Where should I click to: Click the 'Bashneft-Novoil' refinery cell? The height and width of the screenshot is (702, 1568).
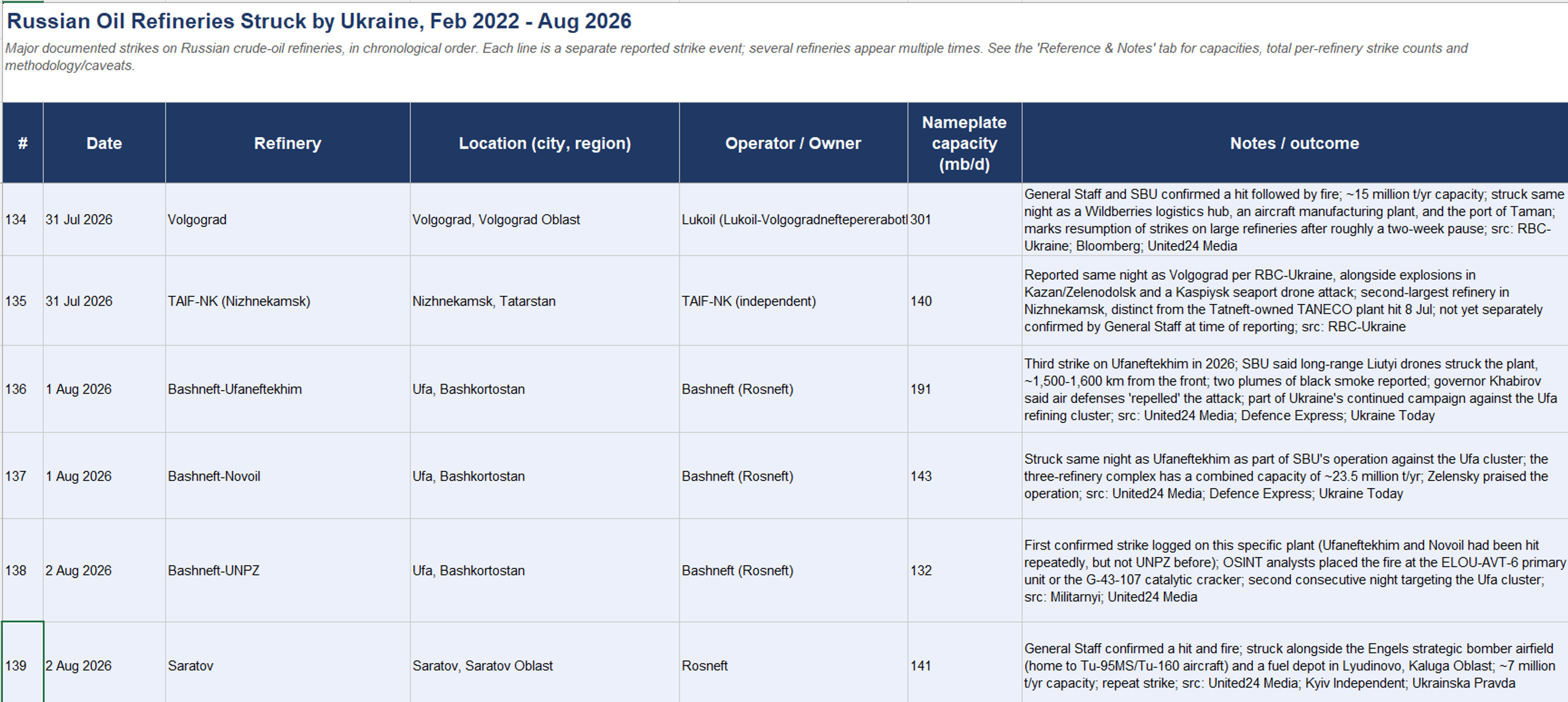(x=287, y=476)
